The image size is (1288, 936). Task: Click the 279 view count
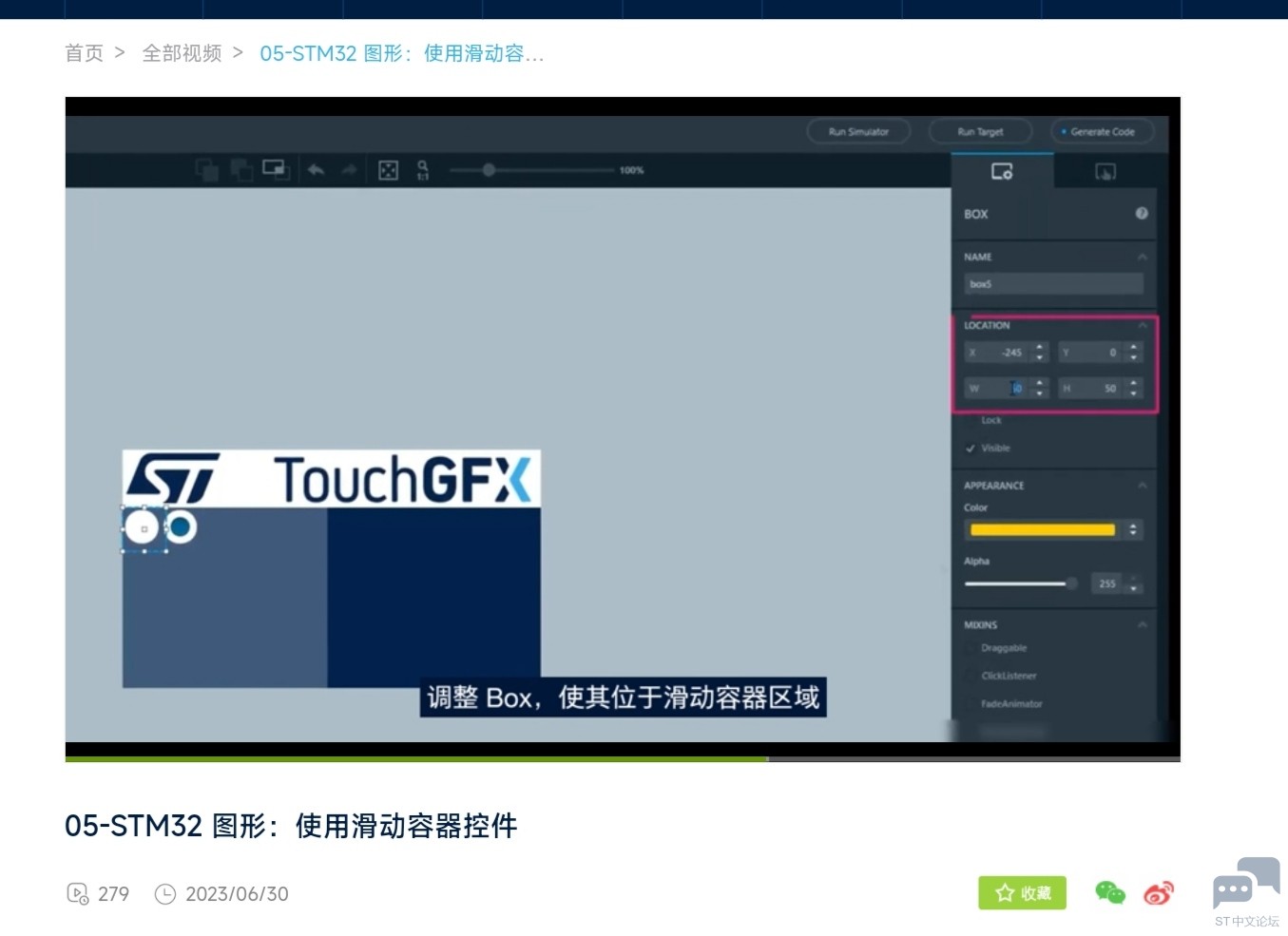[x=113, y=894]
